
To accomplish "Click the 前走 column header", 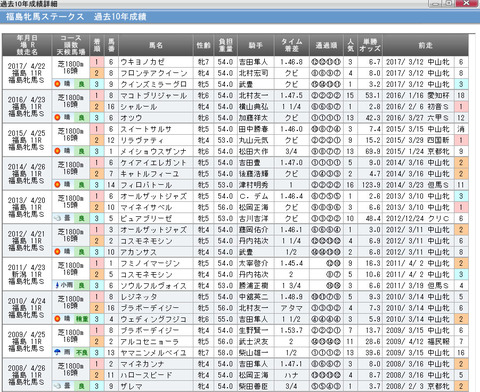I will (x=425, y=45).
